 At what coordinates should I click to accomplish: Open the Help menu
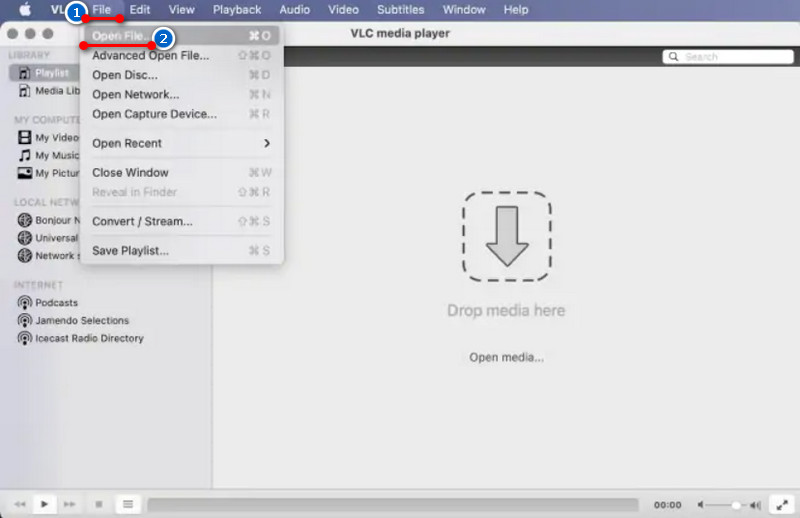[516, 10]
